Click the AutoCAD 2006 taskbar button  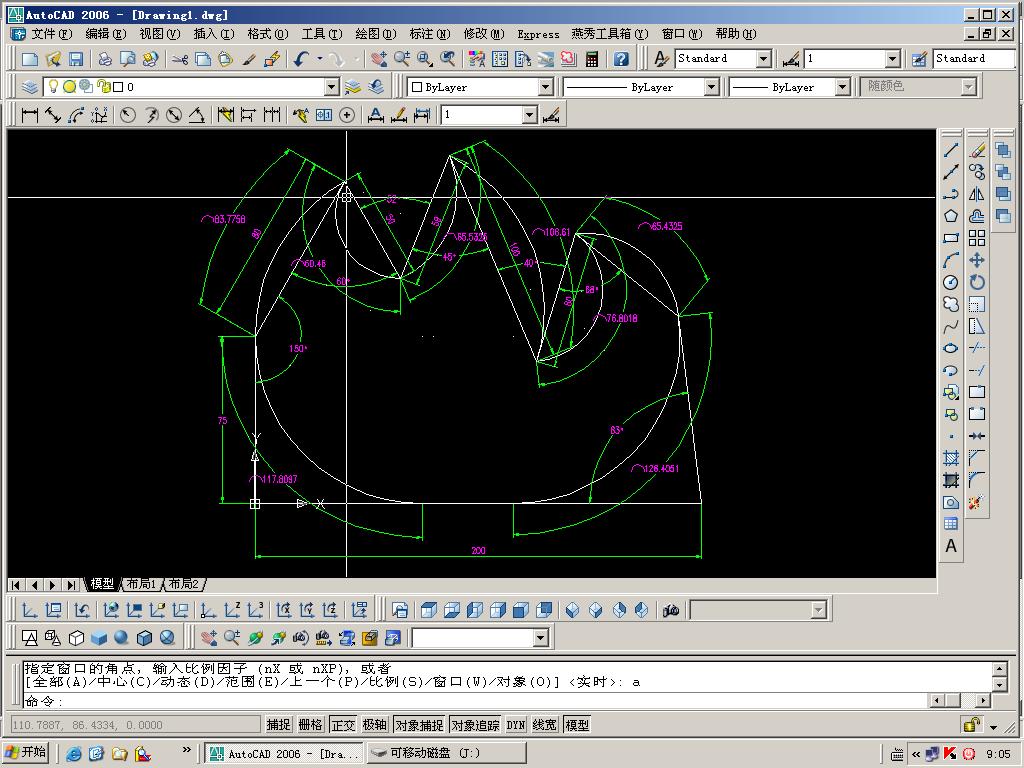pos(283,753)
